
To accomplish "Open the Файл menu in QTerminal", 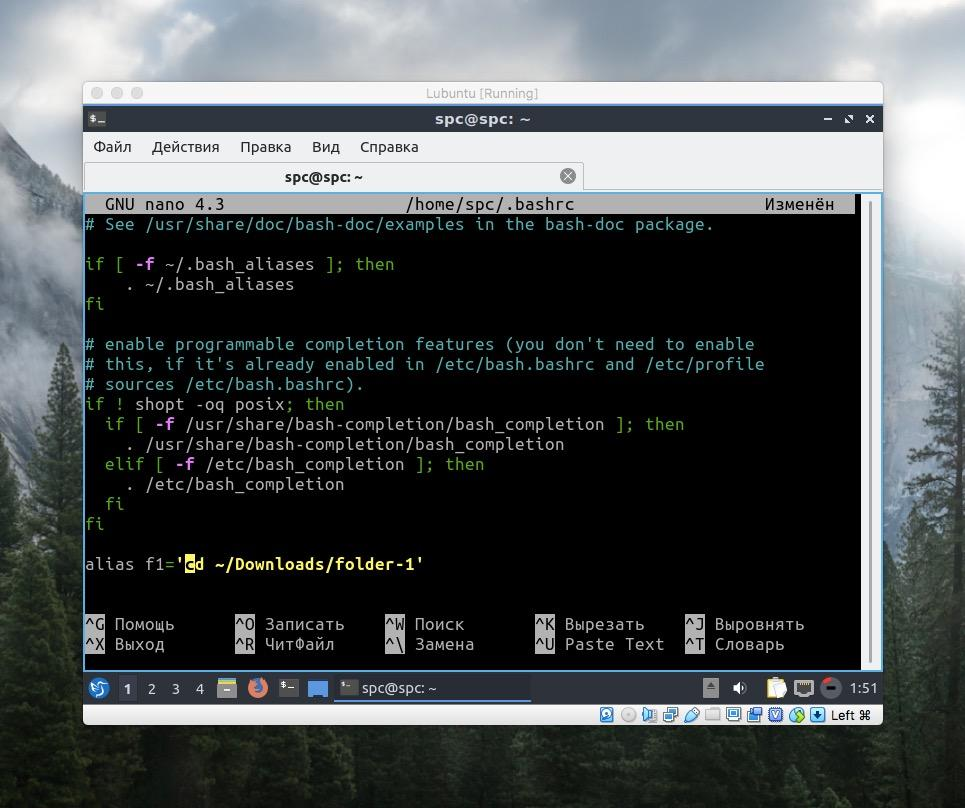I will (112, 146).
